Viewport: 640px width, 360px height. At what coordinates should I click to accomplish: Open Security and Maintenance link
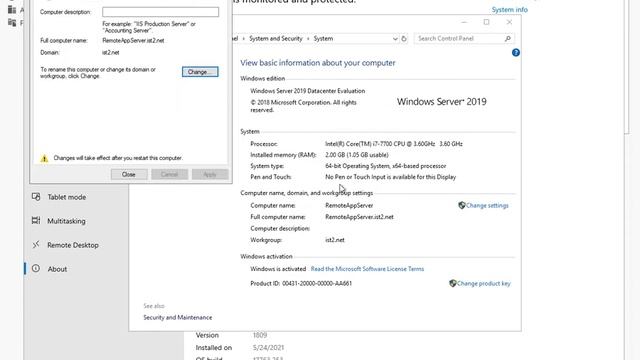178,318
